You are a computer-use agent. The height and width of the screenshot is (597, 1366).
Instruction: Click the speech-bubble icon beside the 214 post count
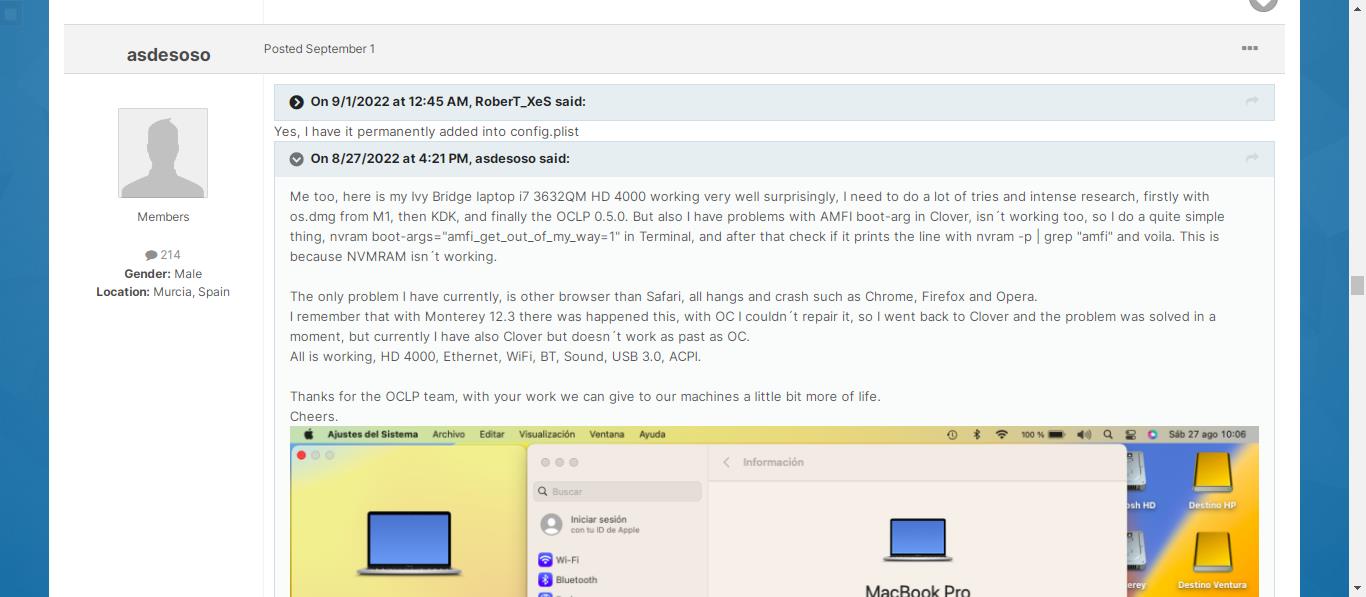(x=153, y=254)
